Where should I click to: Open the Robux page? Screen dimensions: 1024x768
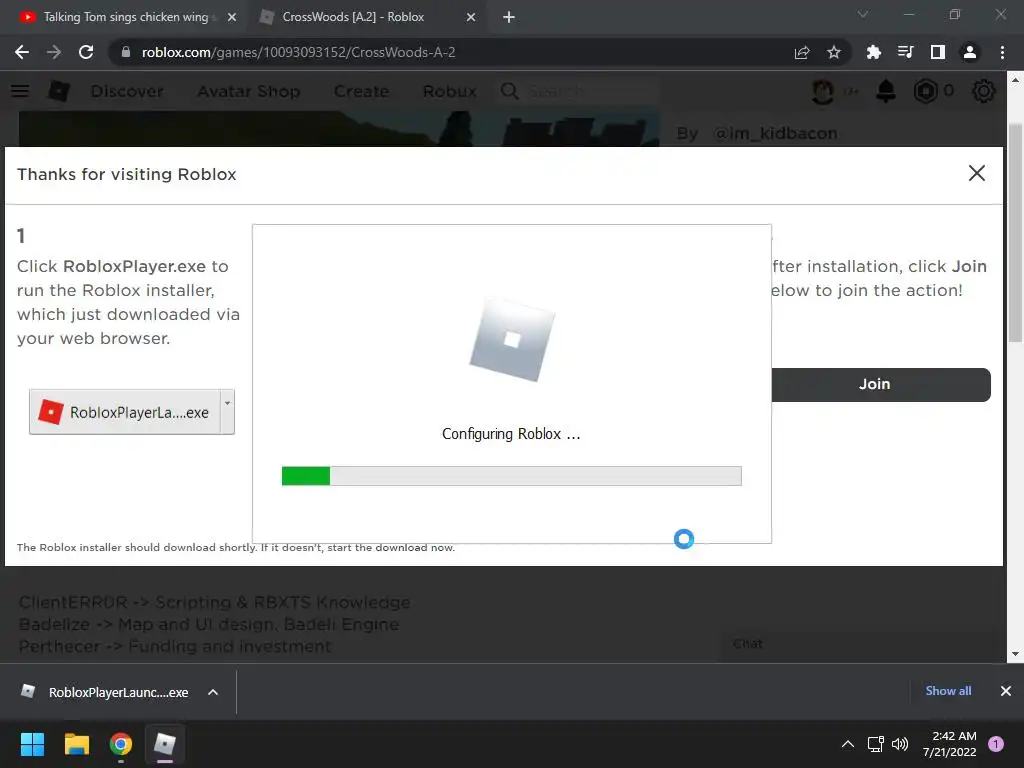tap(449, 91)
